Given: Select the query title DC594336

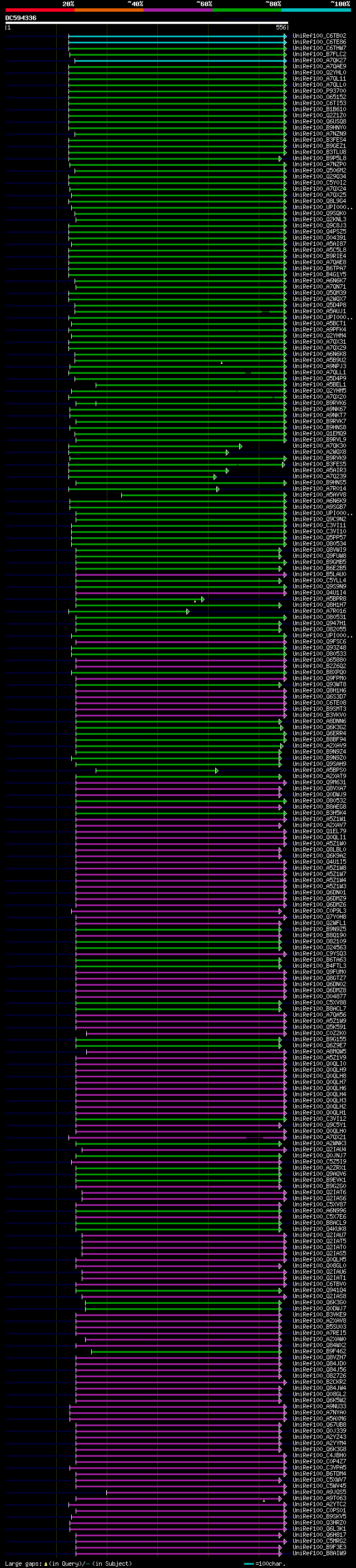Looking at the screenshot, I should tap(21, 18).
